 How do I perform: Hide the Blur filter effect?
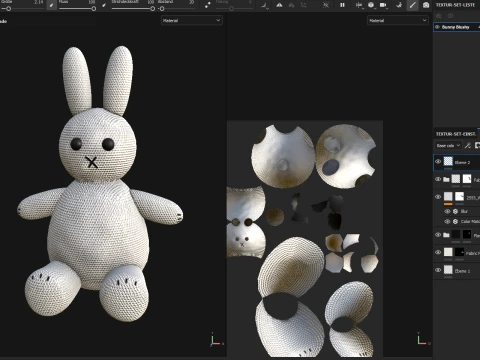447,211
